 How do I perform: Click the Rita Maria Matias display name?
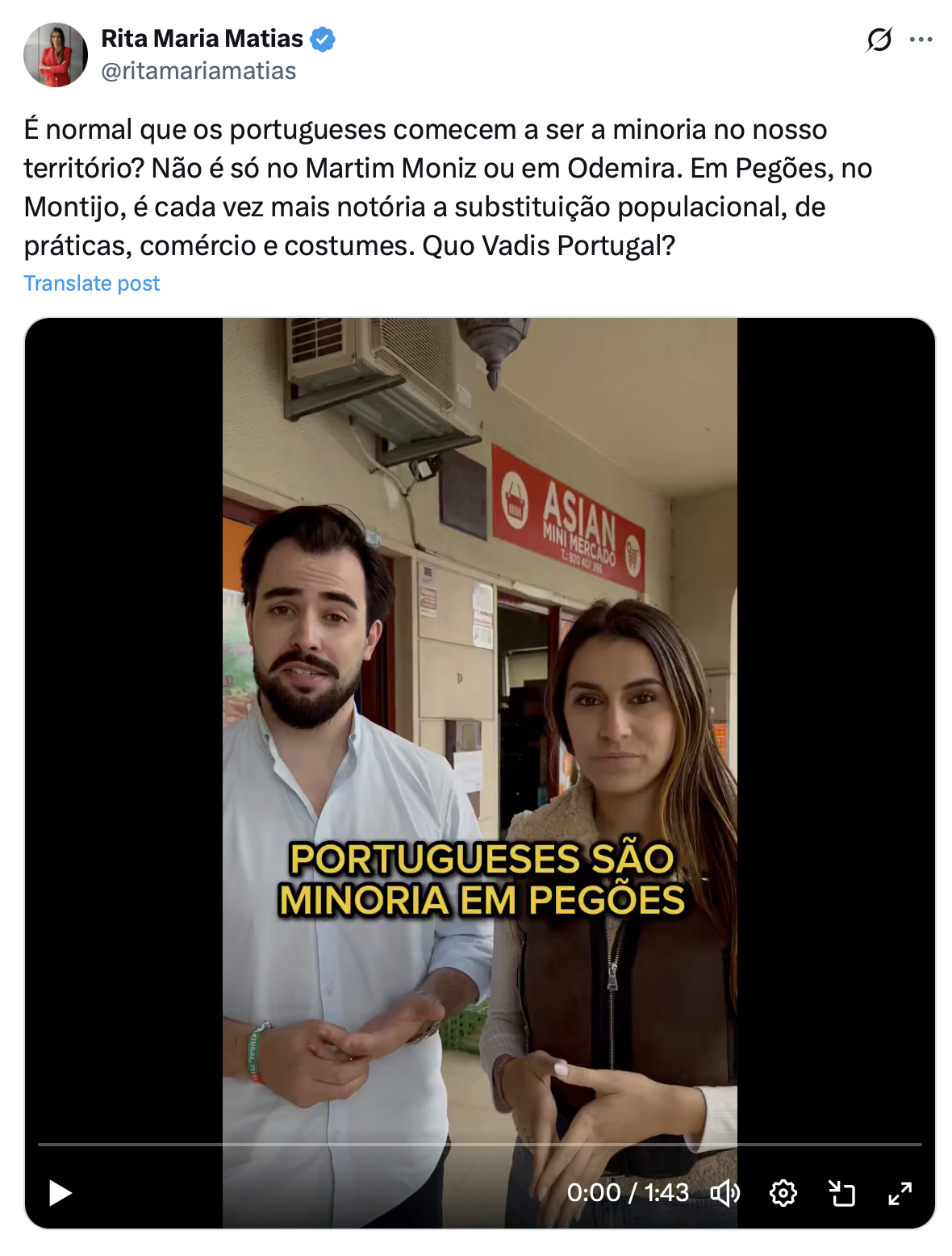(202, 38)
